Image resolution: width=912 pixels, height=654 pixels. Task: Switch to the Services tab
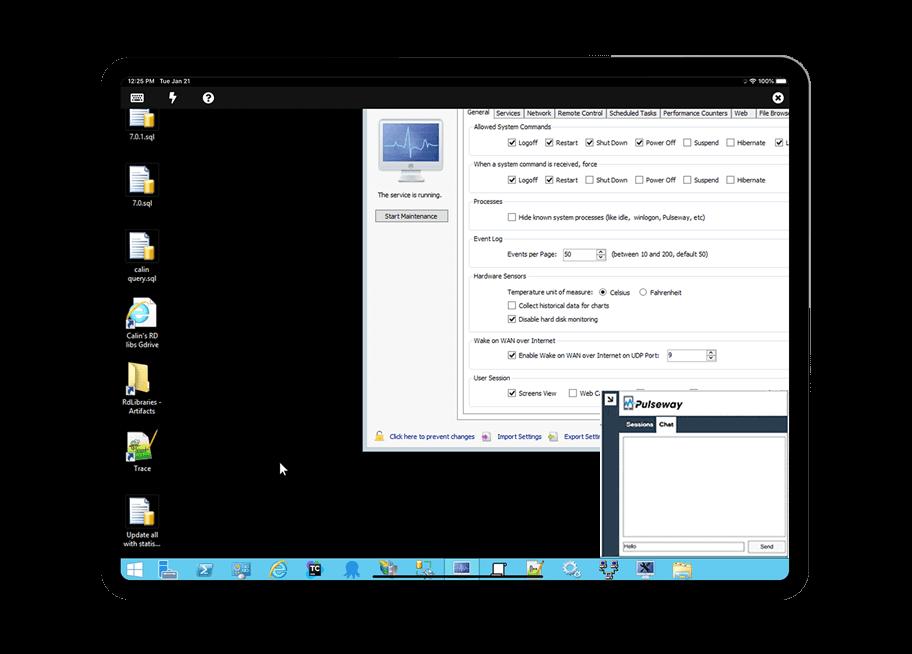click(508, 113)
